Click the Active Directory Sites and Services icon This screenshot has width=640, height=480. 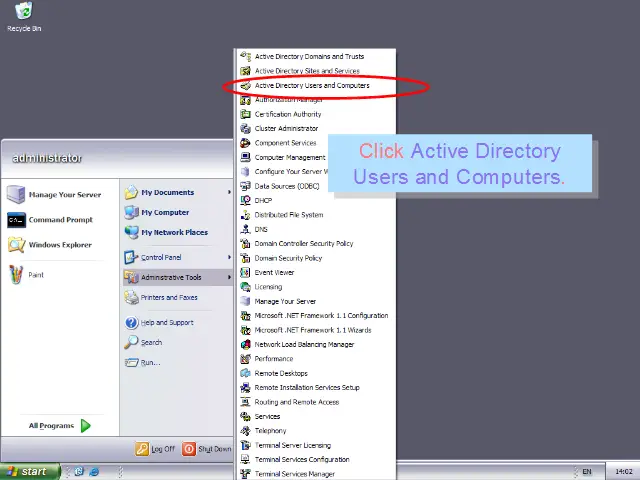[x=245, y=71]
